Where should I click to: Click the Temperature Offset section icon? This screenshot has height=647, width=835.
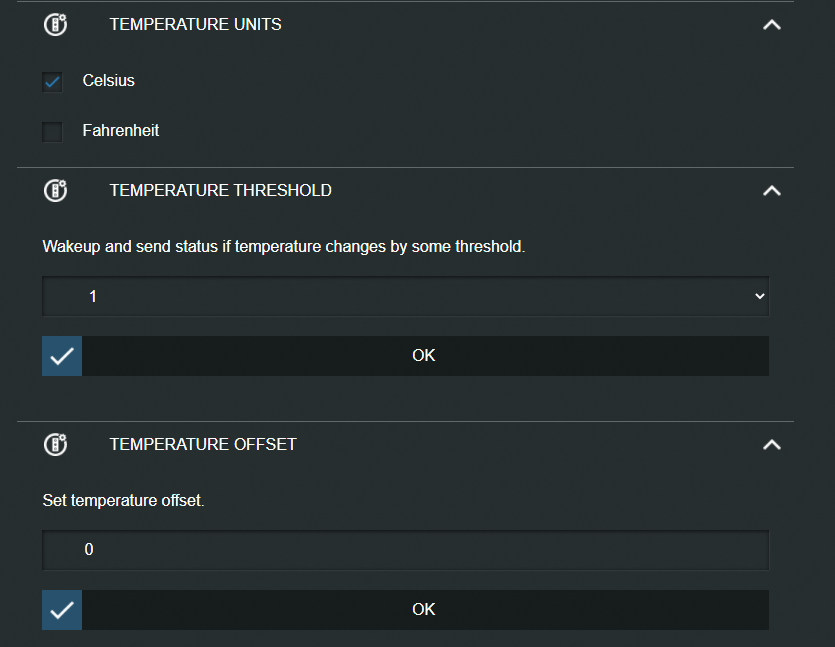[x=55, y=445]
